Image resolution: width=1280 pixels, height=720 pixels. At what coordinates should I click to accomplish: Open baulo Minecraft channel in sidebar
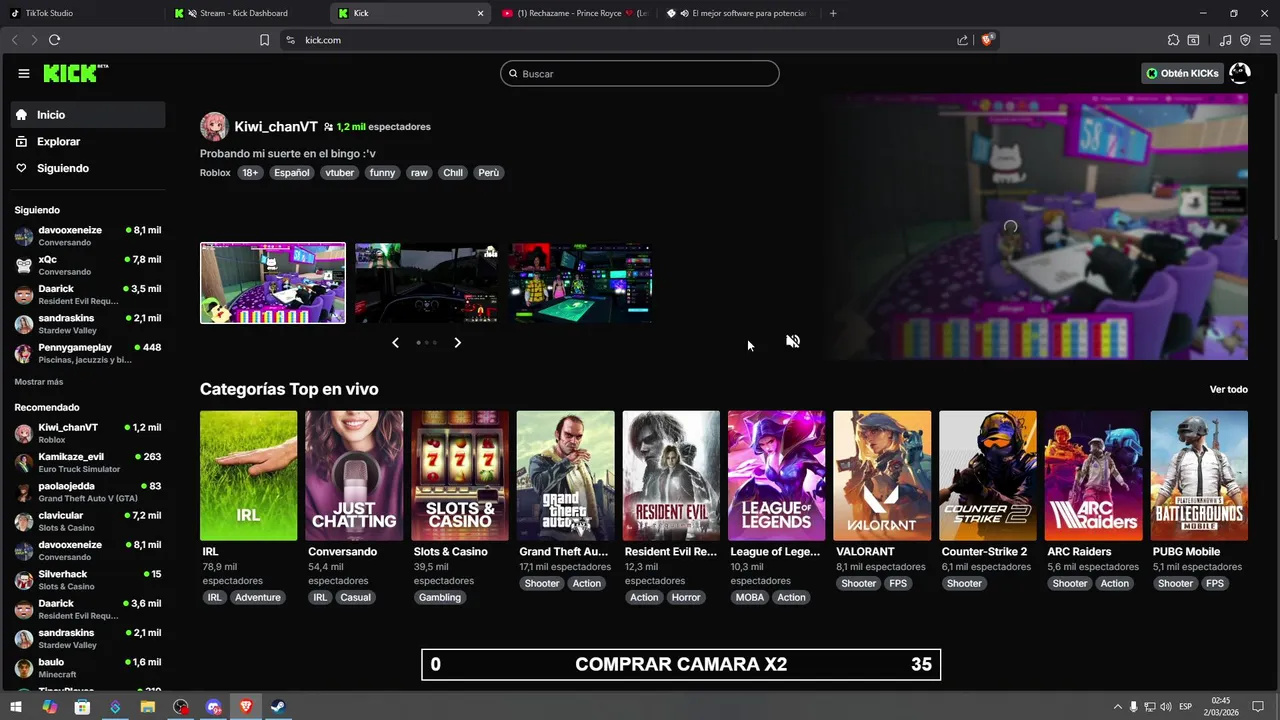[x=88, y=668]
